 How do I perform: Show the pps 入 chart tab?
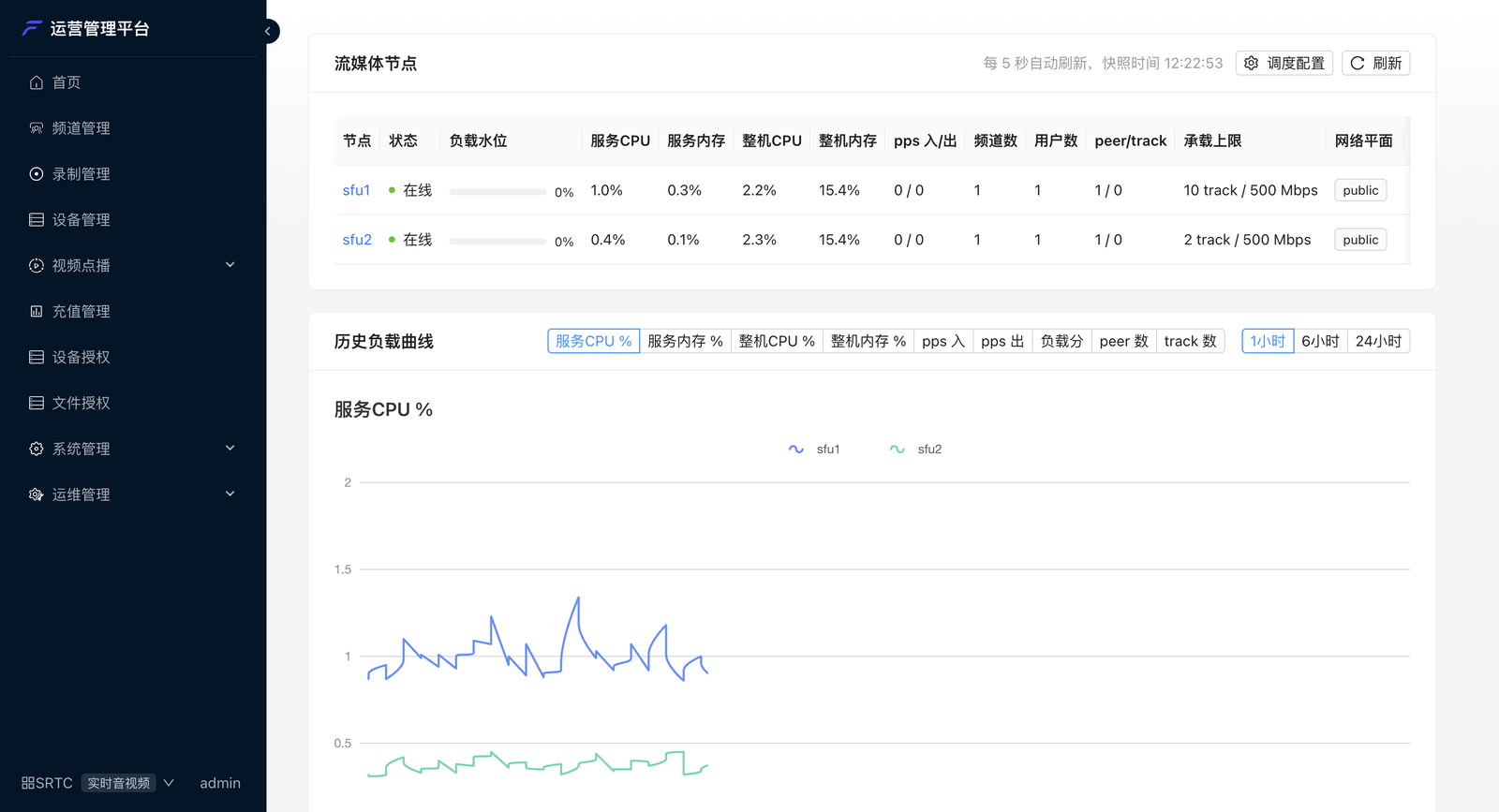click(x=943, y=341)
